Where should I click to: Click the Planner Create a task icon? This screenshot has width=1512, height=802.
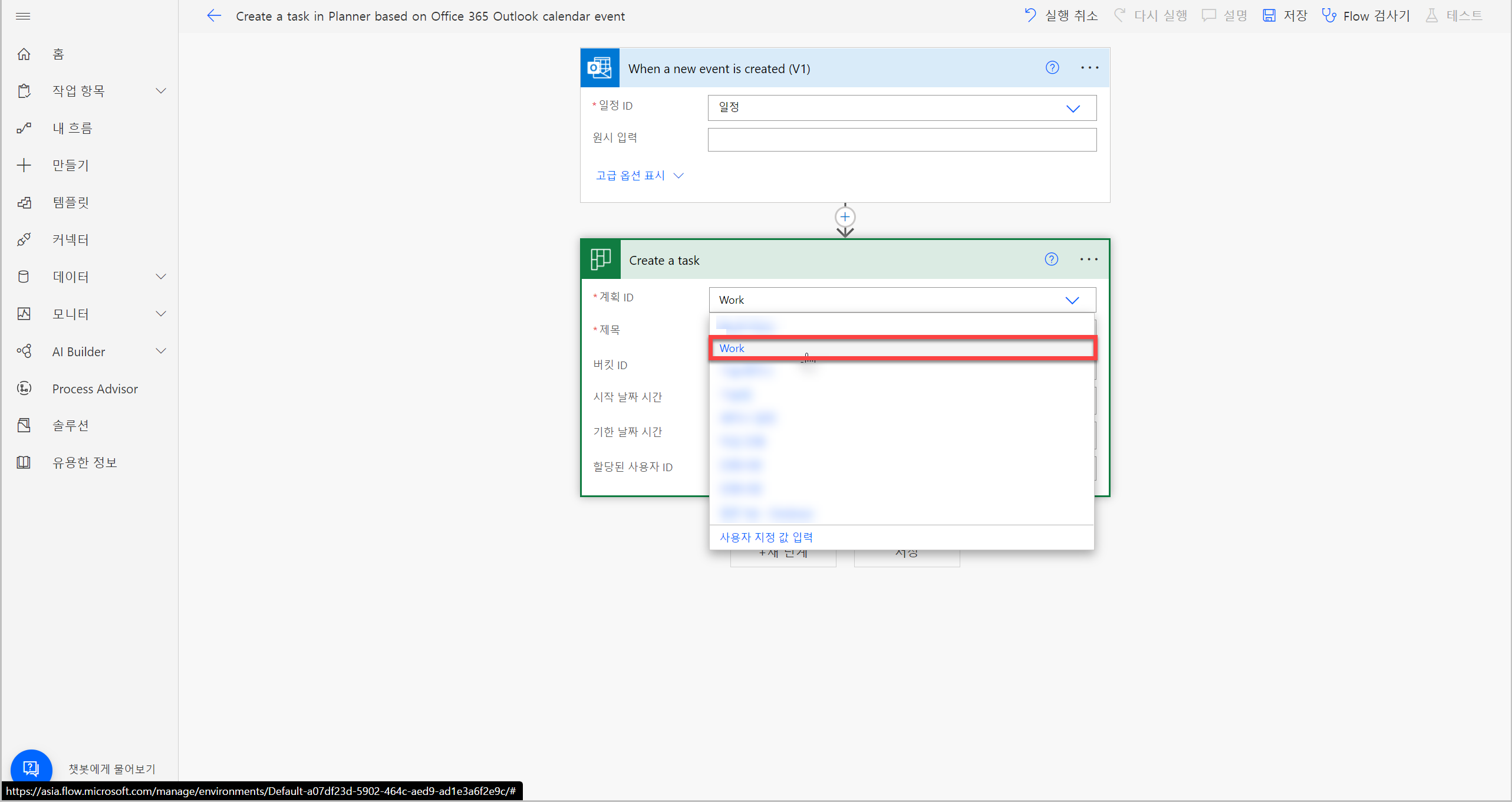click(x=601, y=259)
